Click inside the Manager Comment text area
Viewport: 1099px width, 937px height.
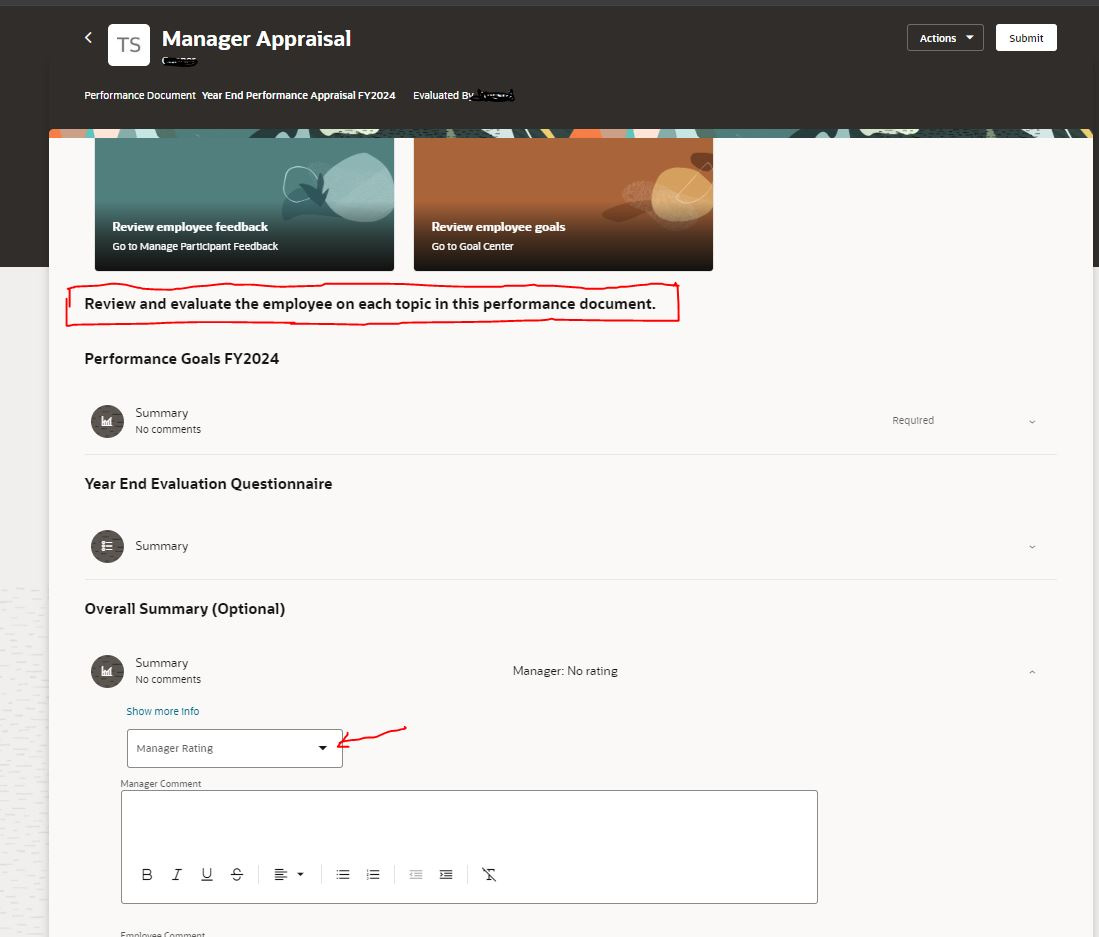pyautogui.click(x=468, y=825)
